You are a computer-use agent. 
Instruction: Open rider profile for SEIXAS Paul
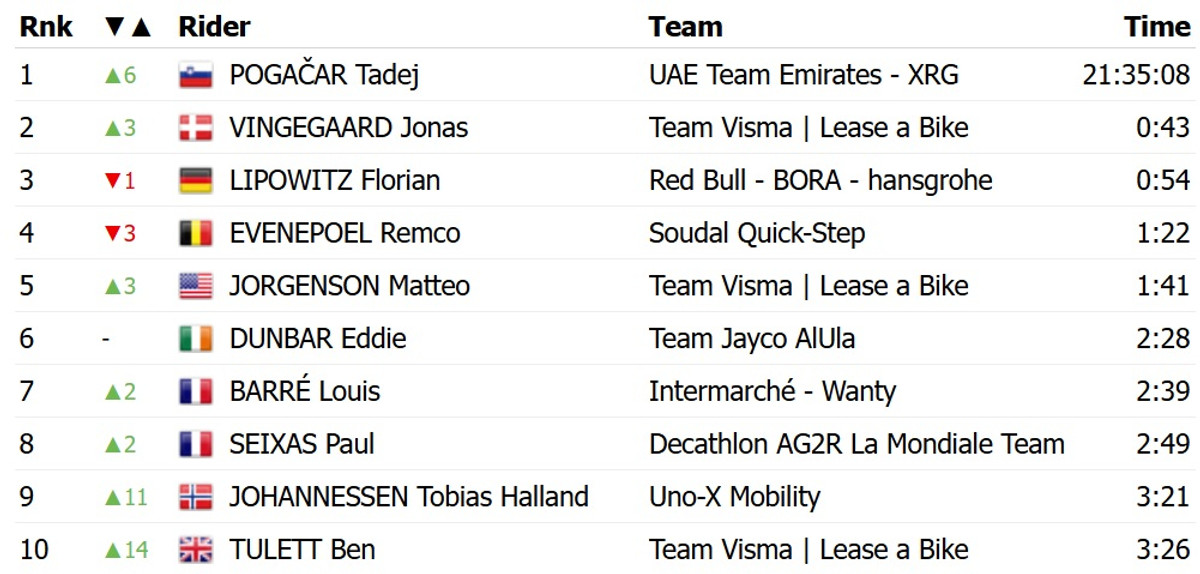[302, 444]
